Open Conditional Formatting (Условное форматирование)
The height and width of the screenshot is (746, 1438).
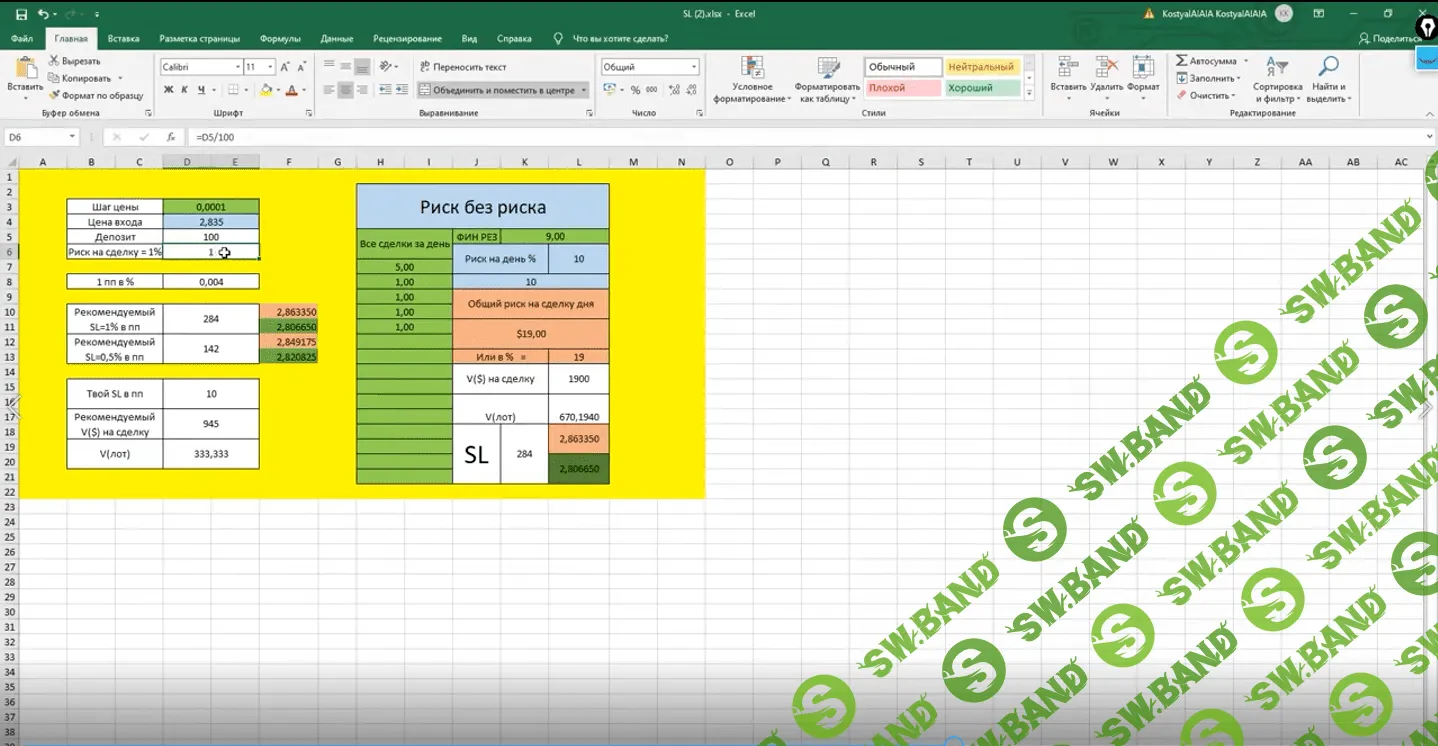(751, 80)
